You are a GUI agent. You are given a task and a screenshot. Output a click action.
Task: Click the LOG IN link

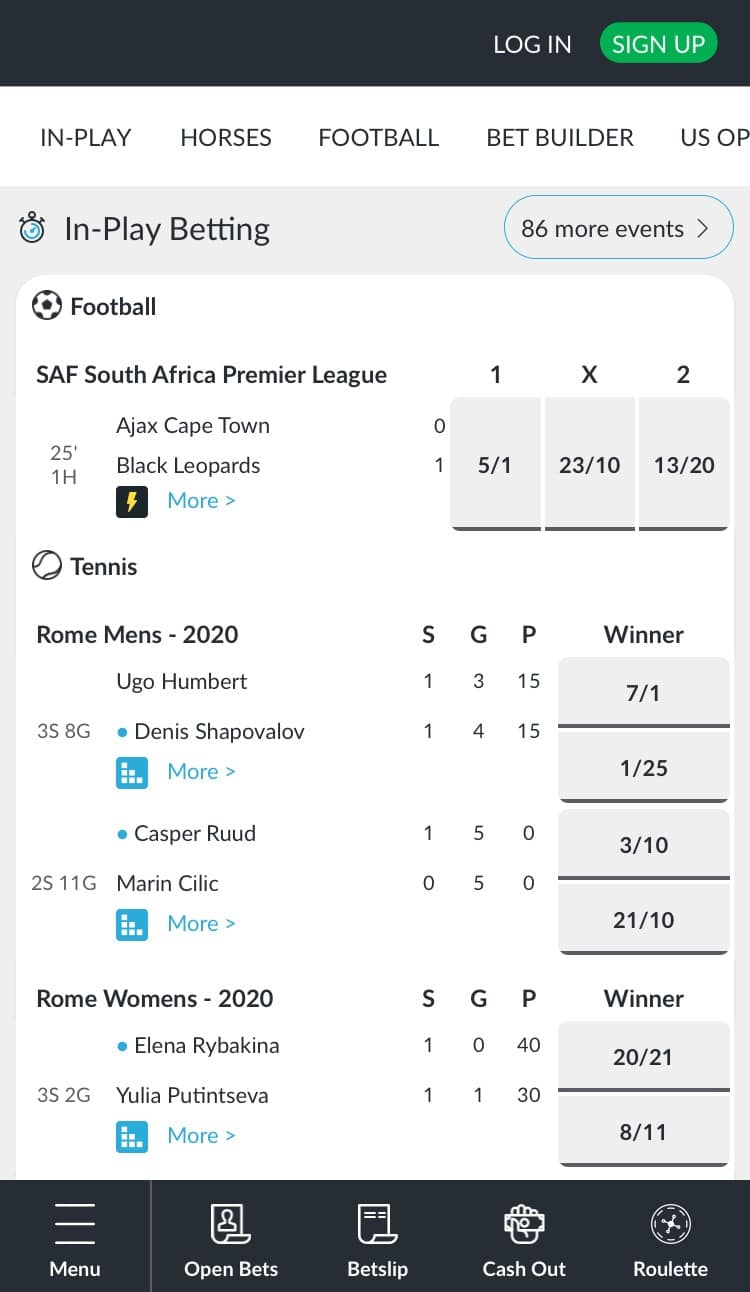[x=532, y=45]
